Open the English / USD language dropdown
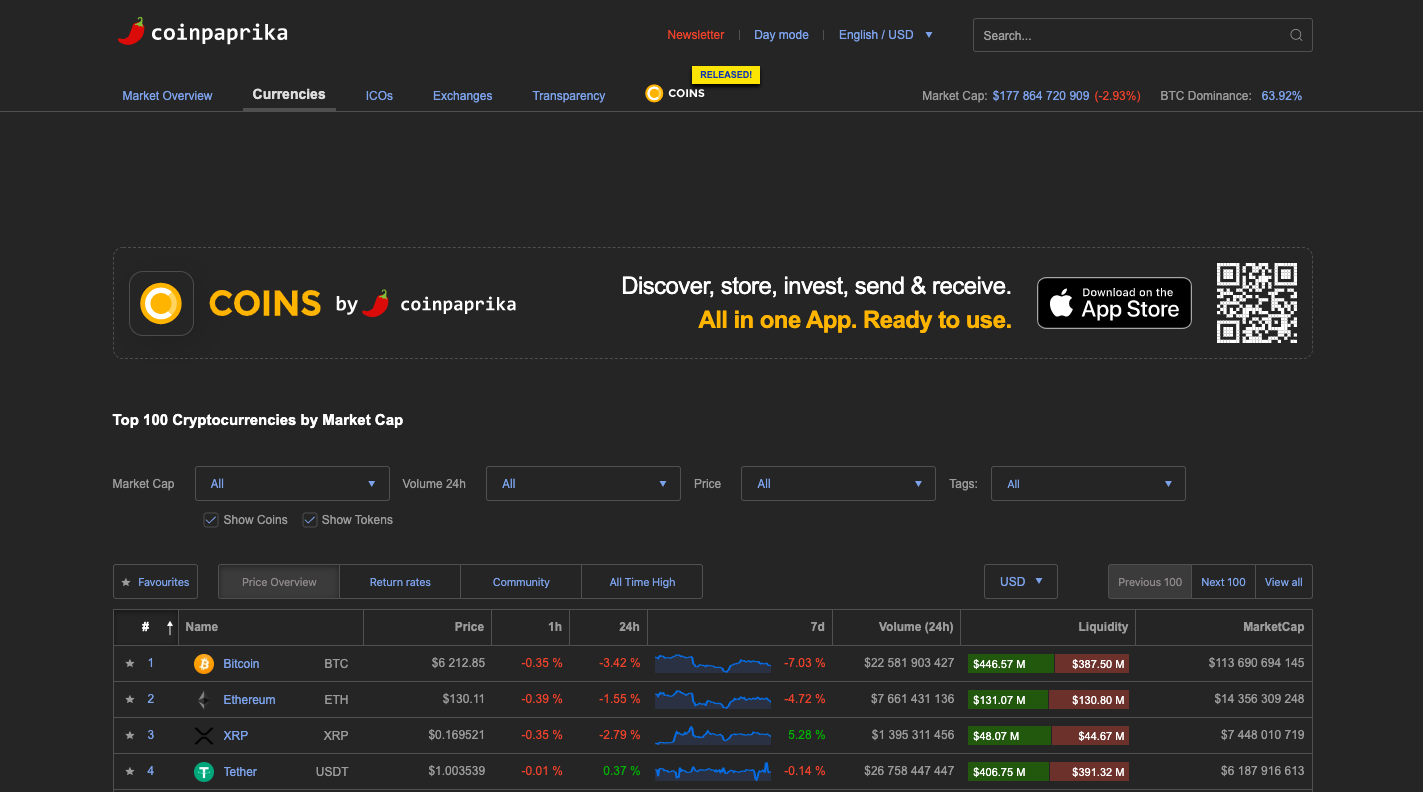The height and width of the screenshot is (792, 1423). click(x=886, y=35)
